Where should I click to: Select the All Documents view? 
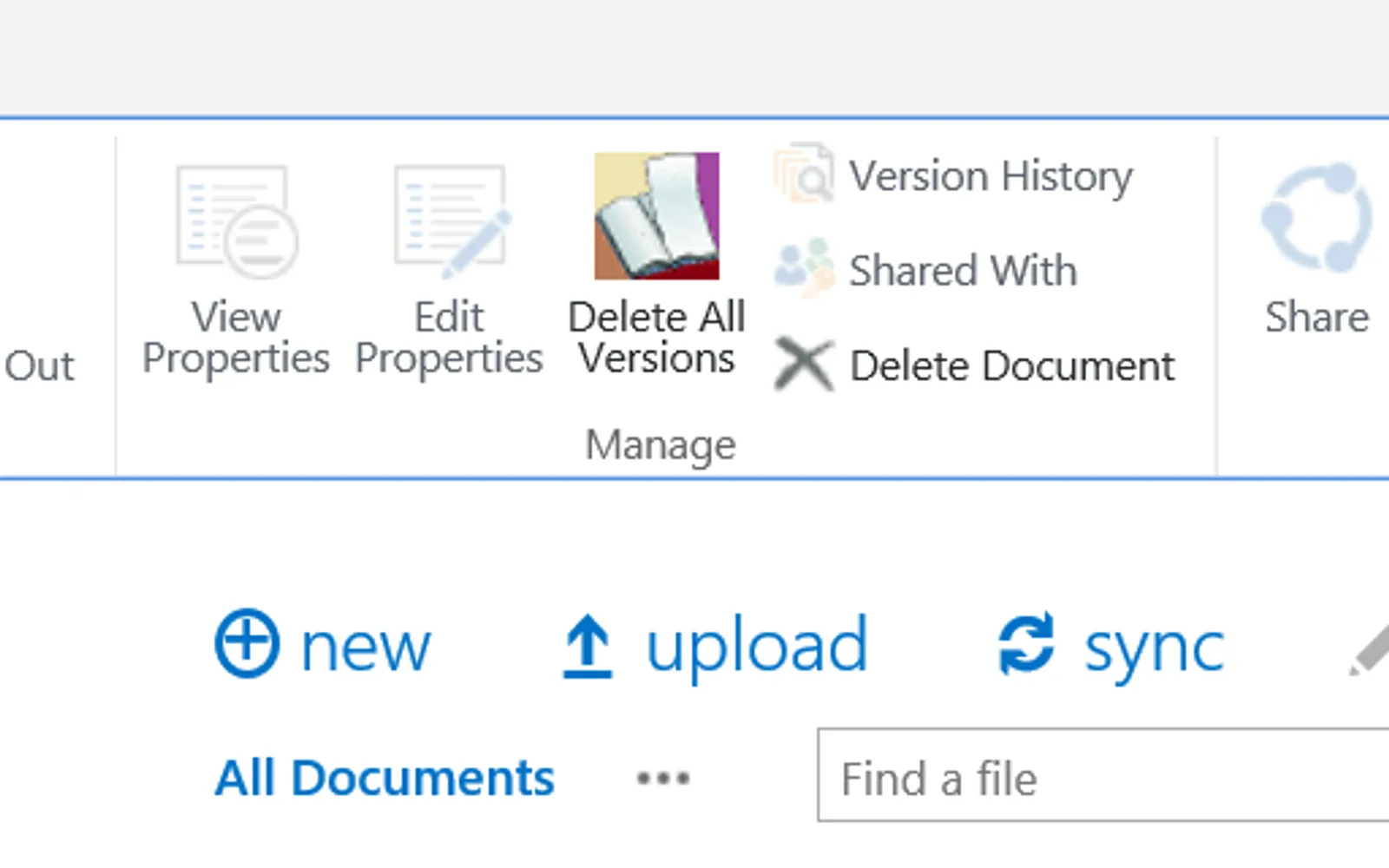(385, 778)
